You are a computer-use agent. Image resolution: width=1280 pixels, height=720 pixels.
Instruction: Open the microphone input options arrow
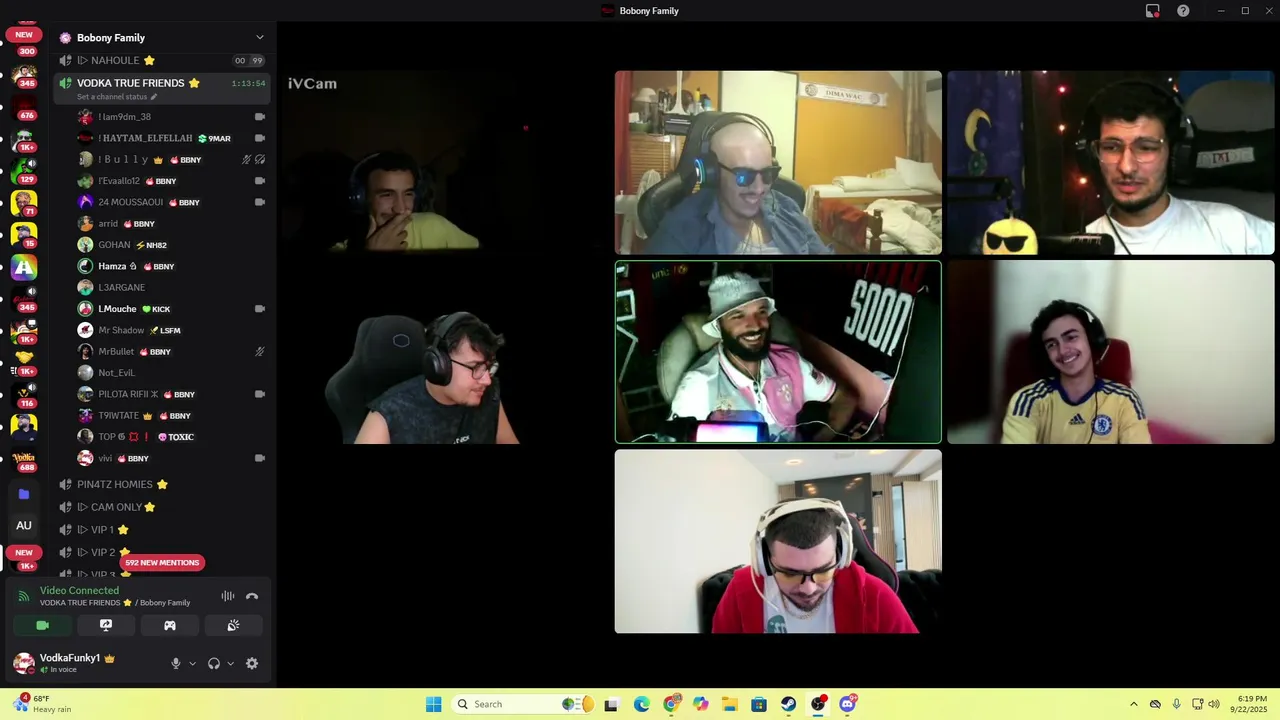(x=192, y=663)
